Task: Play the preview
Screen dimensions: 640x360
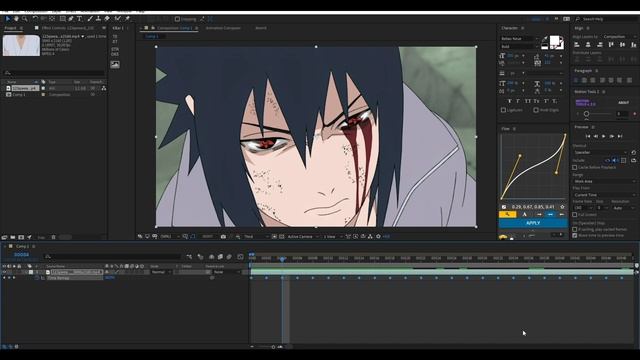Action: click(x=604, y=136)
